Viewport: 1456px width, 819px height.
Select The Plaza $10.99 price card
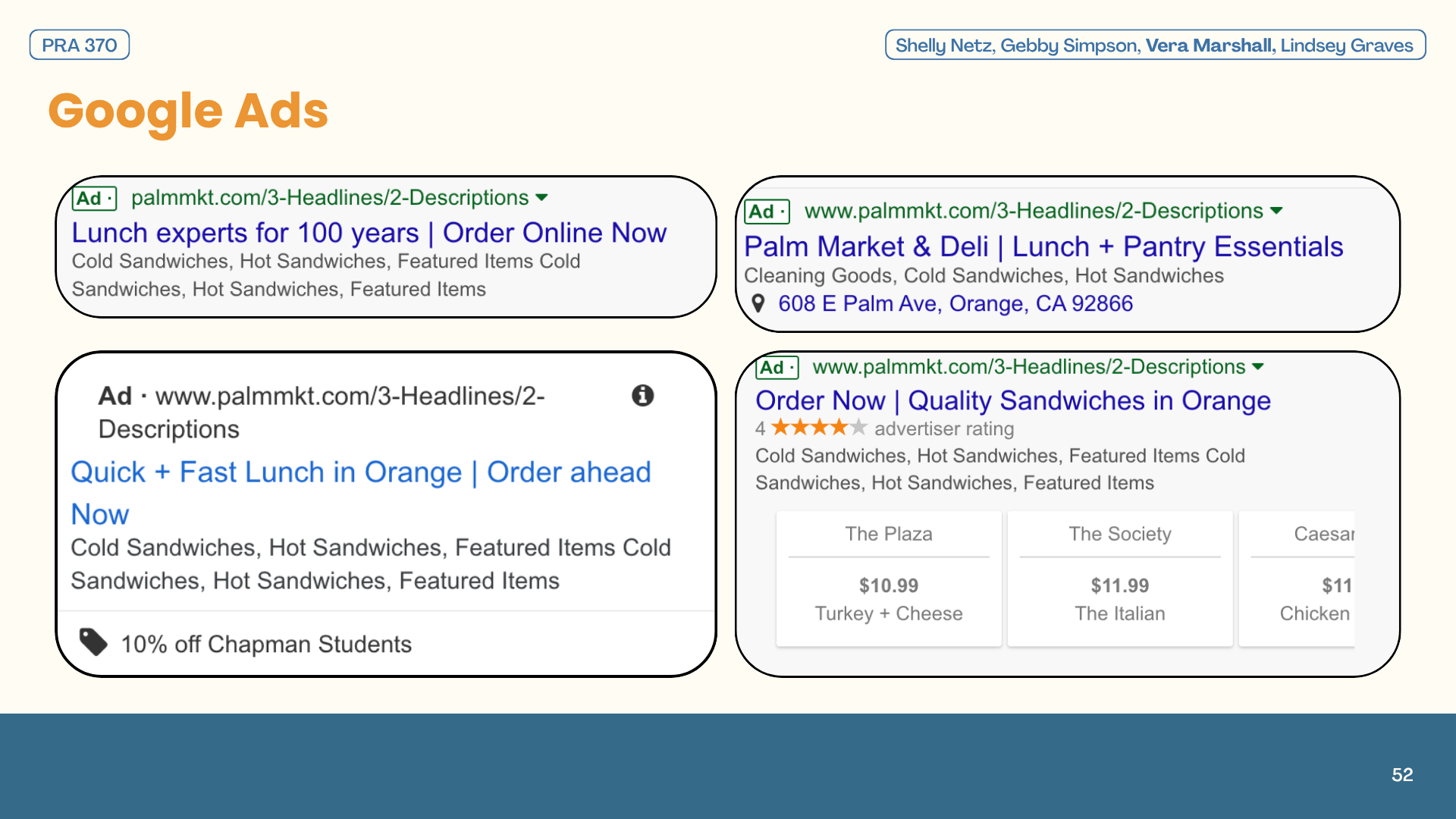pos(889,579)
